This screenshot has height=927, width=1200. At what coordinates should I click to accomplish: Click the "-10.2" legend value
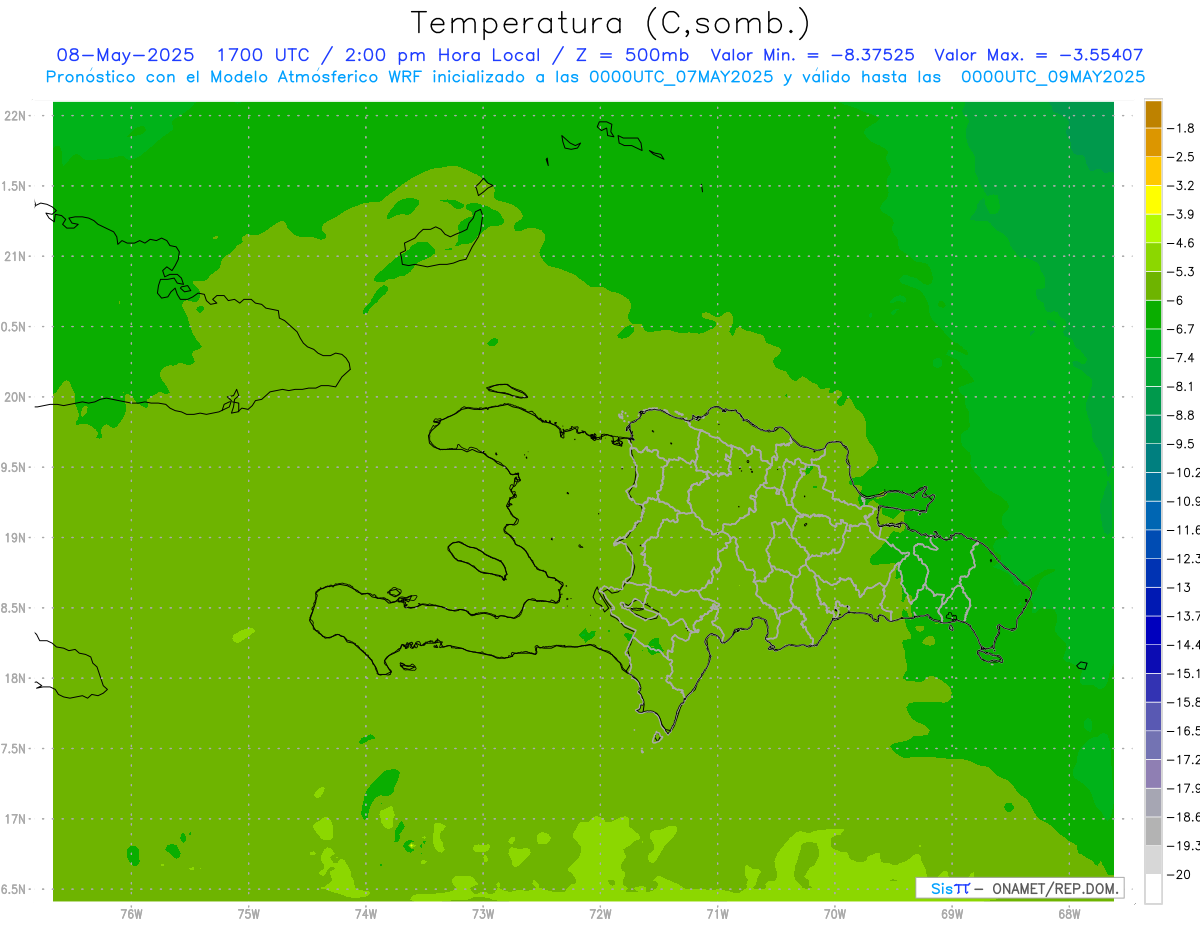coord(1185,472)
